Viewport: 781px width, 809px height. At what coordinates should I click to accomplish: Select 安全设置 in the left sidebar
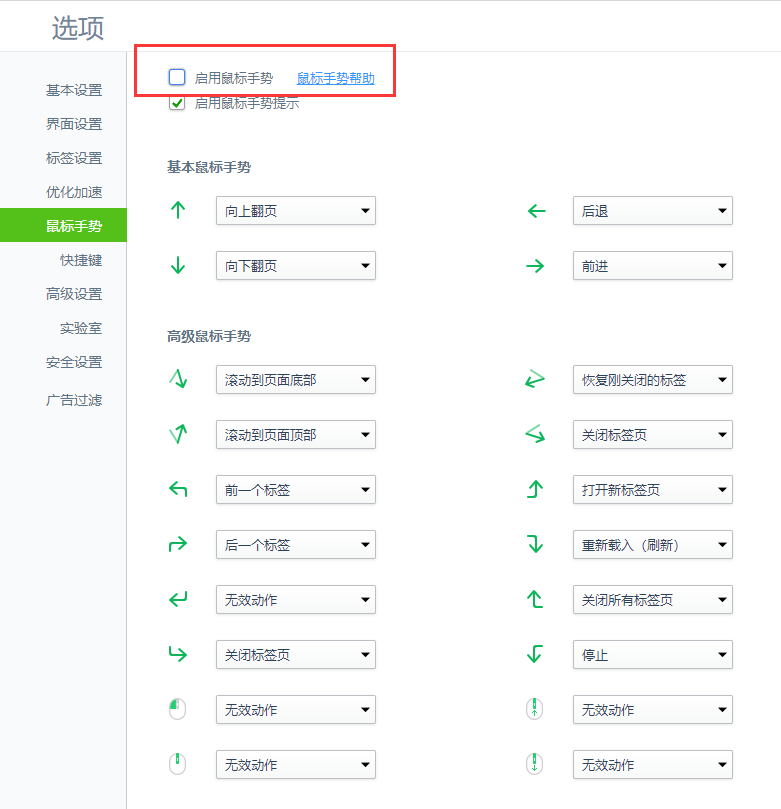pyautogui.click(x=74, y=362)
